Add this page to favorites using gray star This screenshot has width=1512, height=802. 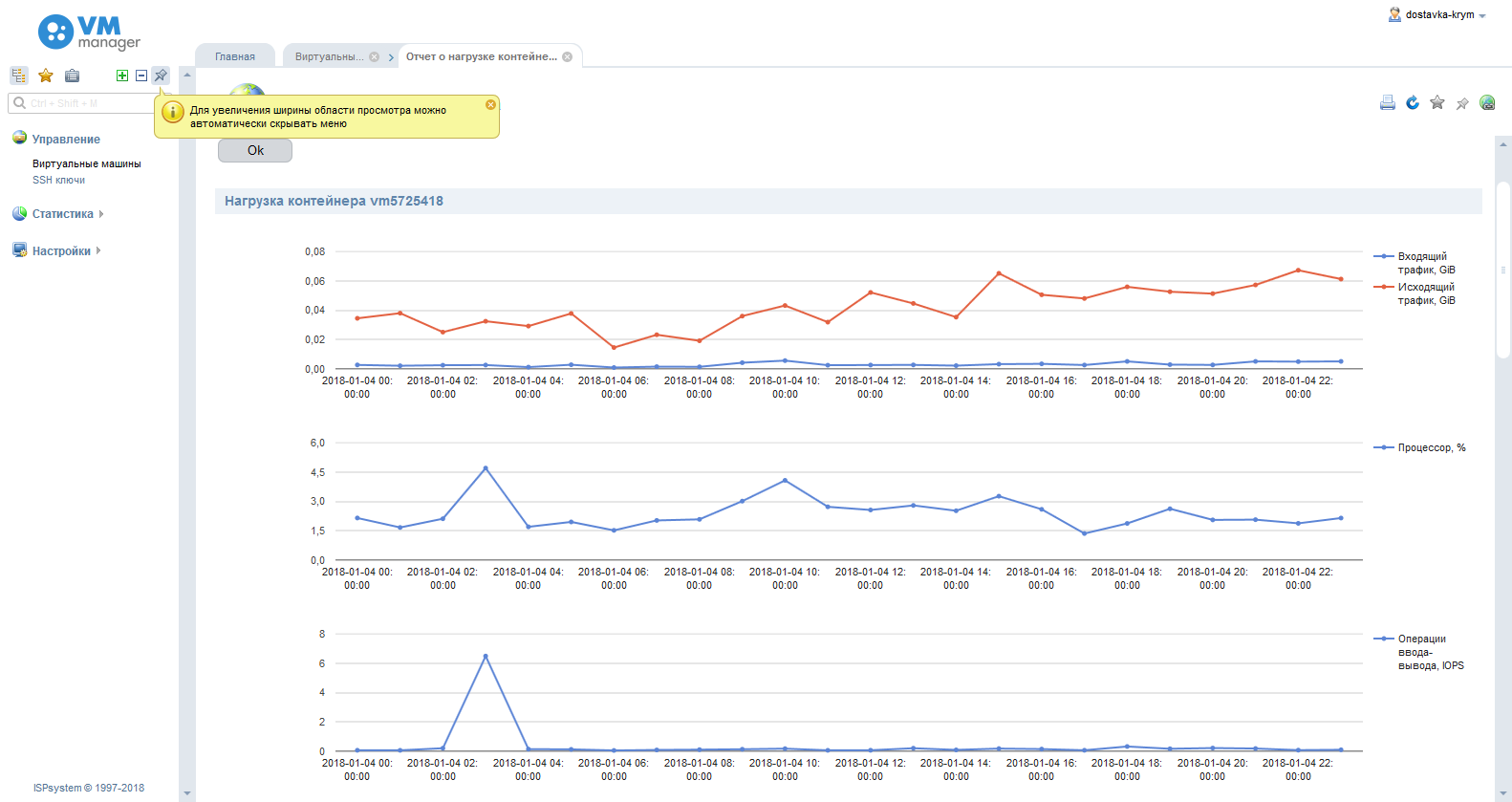click(x=1437, y=103)
